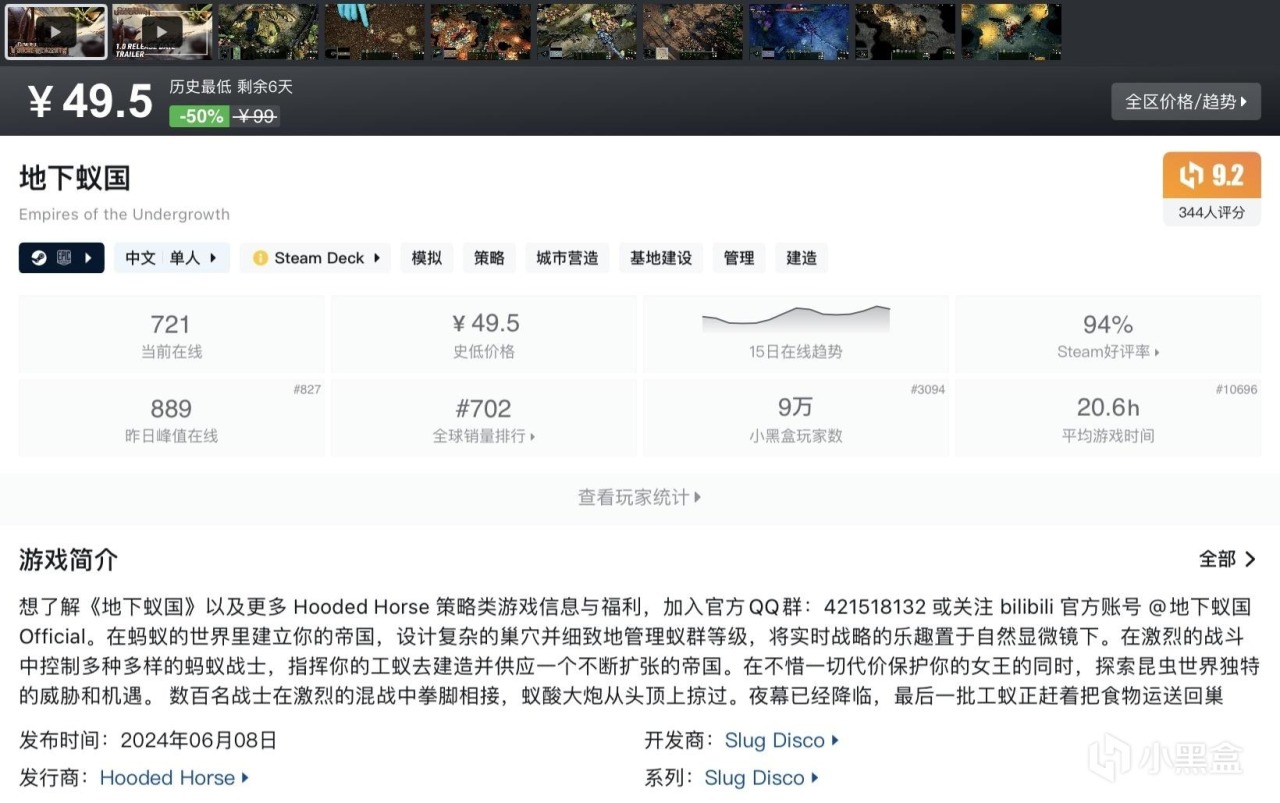This screenshot has height=803, width=1280.
Task: Click the yellow Steam Deck compatibility icon
Action: pos(260,258)
